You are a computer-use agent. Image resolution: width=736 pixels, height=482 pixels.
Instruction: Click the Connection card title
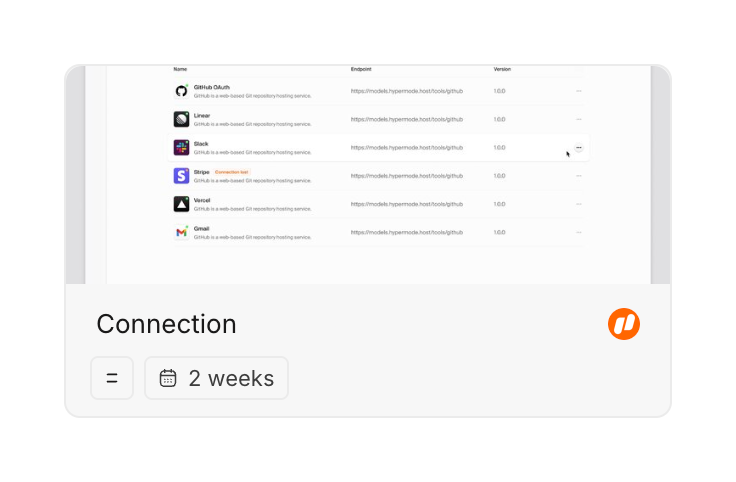coord(166,324)
